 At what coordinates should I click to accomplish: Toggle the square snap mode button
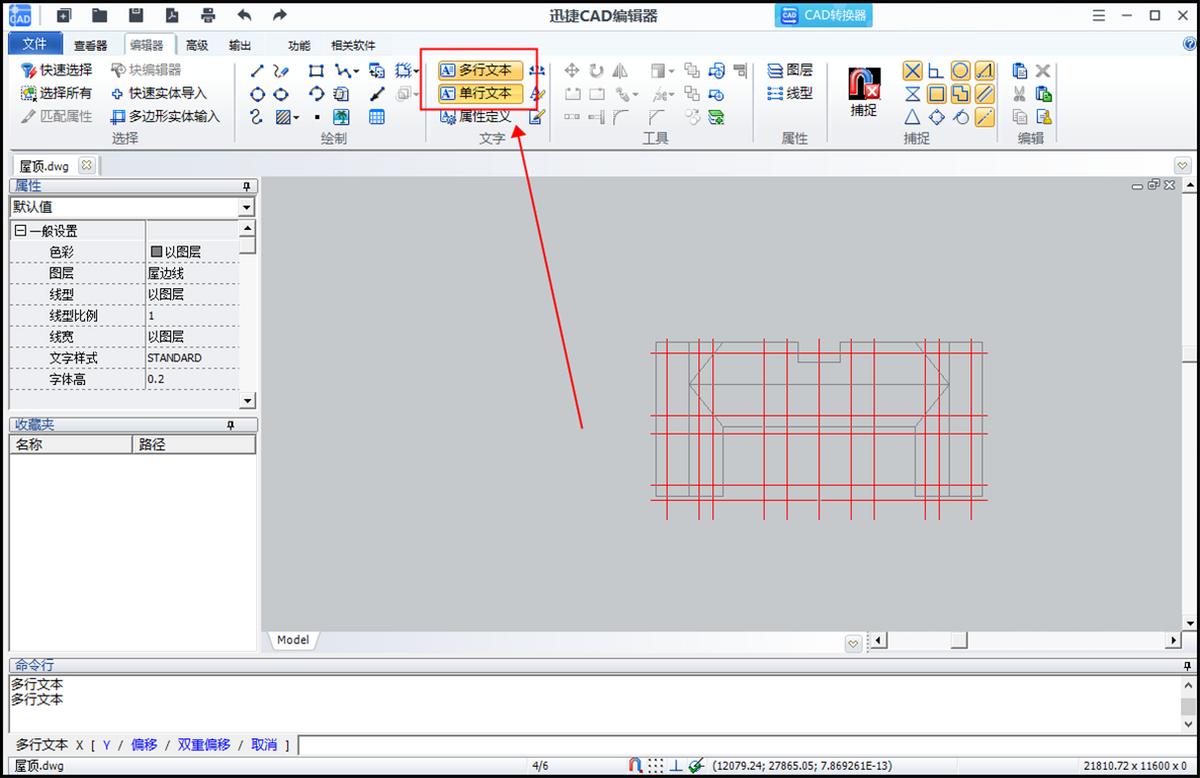click(936, 93)
